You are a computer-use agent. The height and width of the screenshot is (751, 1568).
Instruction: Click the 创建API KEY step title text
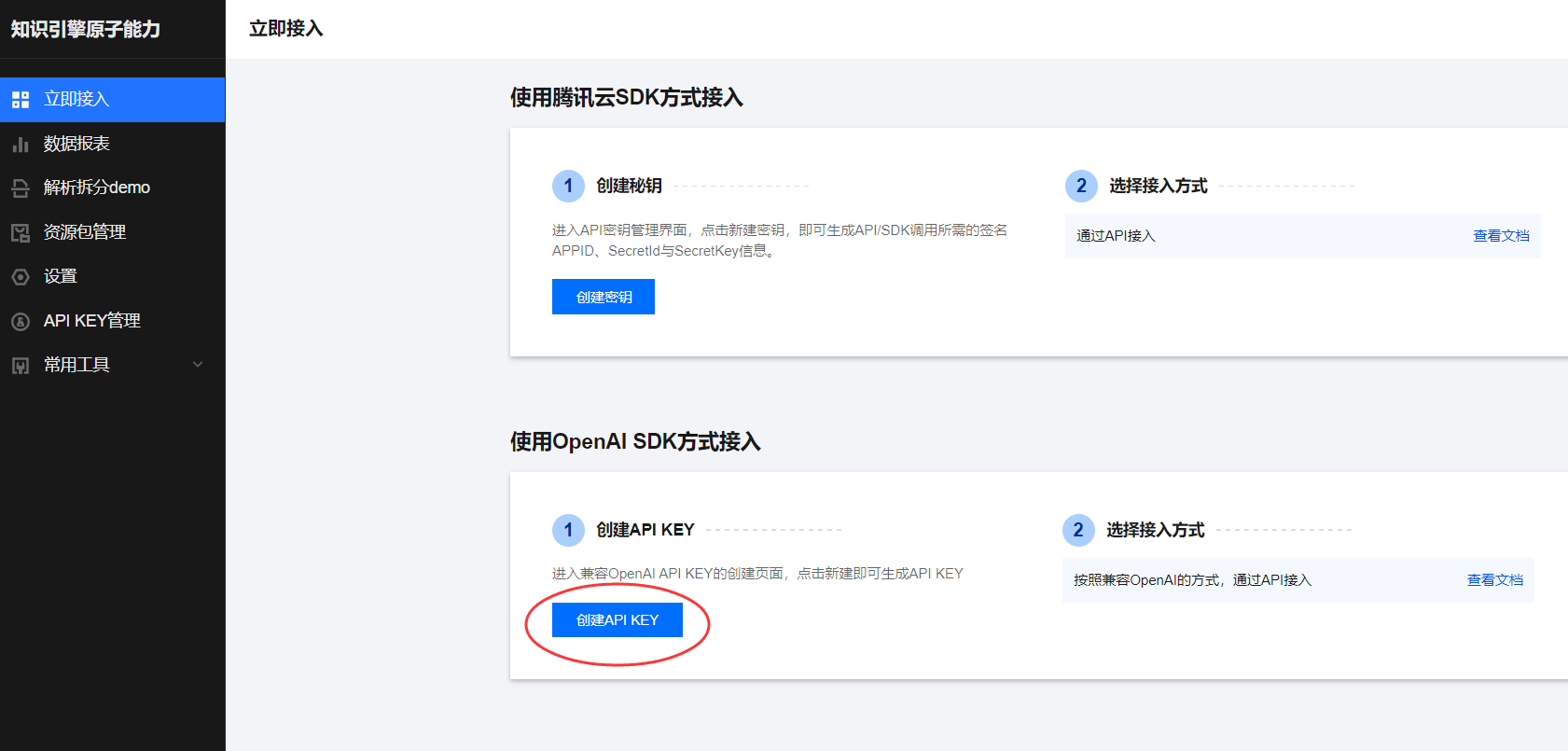coord(645,530)
